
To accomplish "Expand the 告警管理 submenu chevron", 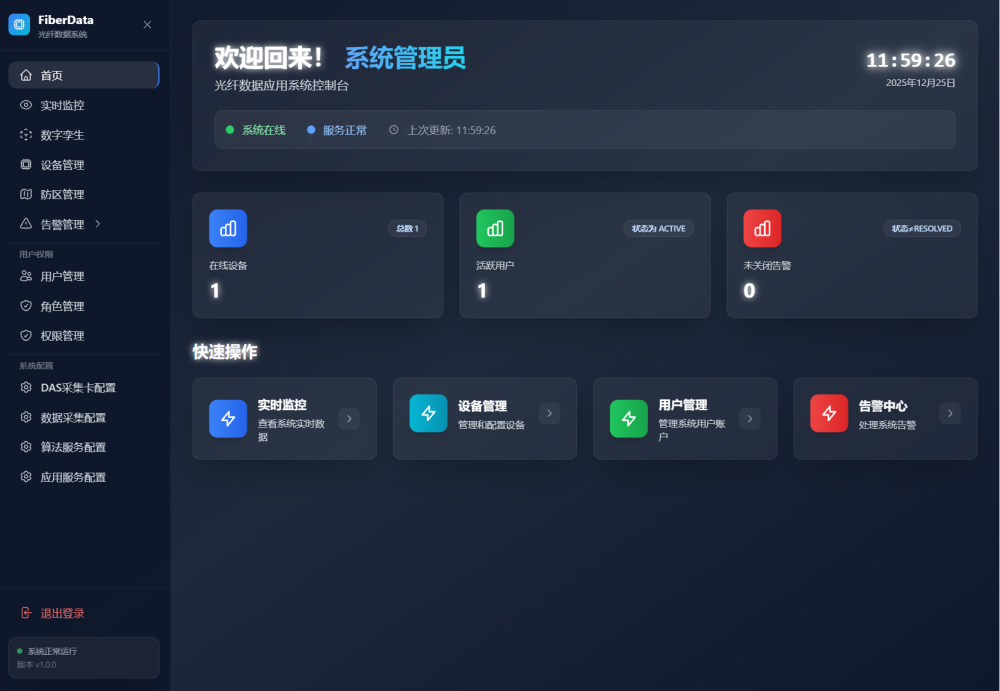I will (x=97, y=224).
